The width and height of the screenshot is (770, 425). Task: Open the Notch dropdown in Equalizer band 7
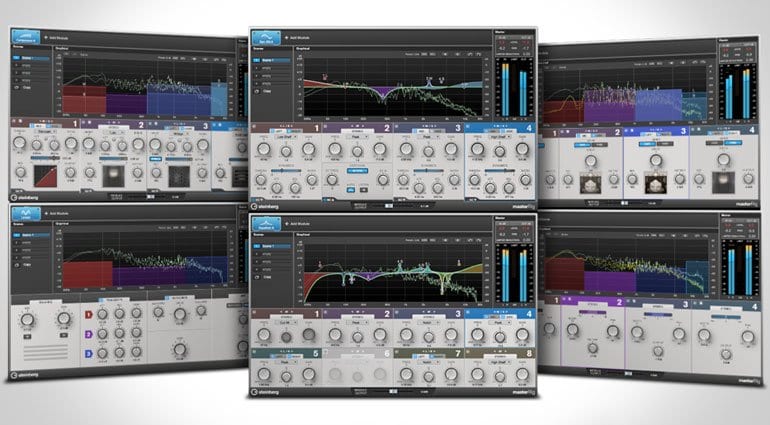[429, 363]
